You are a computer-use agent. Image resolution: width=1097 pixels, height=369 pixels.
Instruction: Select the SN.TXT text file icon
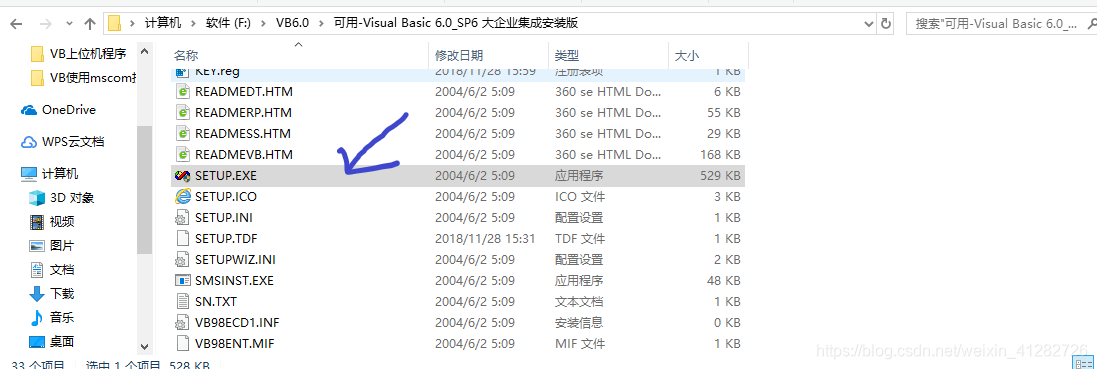[183, 302]
